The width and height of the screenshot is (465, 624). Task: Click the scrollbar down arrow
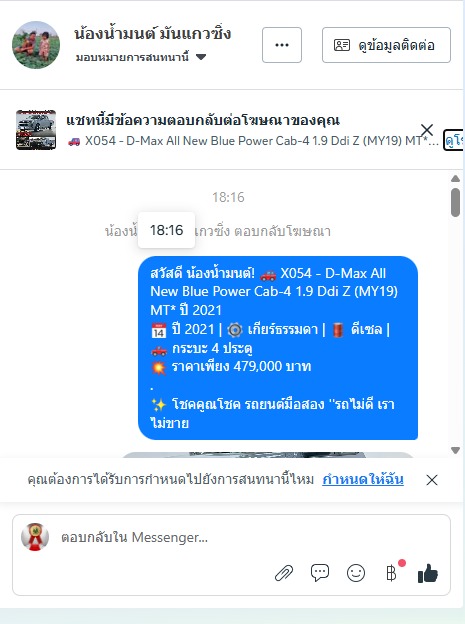coord(455,450)
